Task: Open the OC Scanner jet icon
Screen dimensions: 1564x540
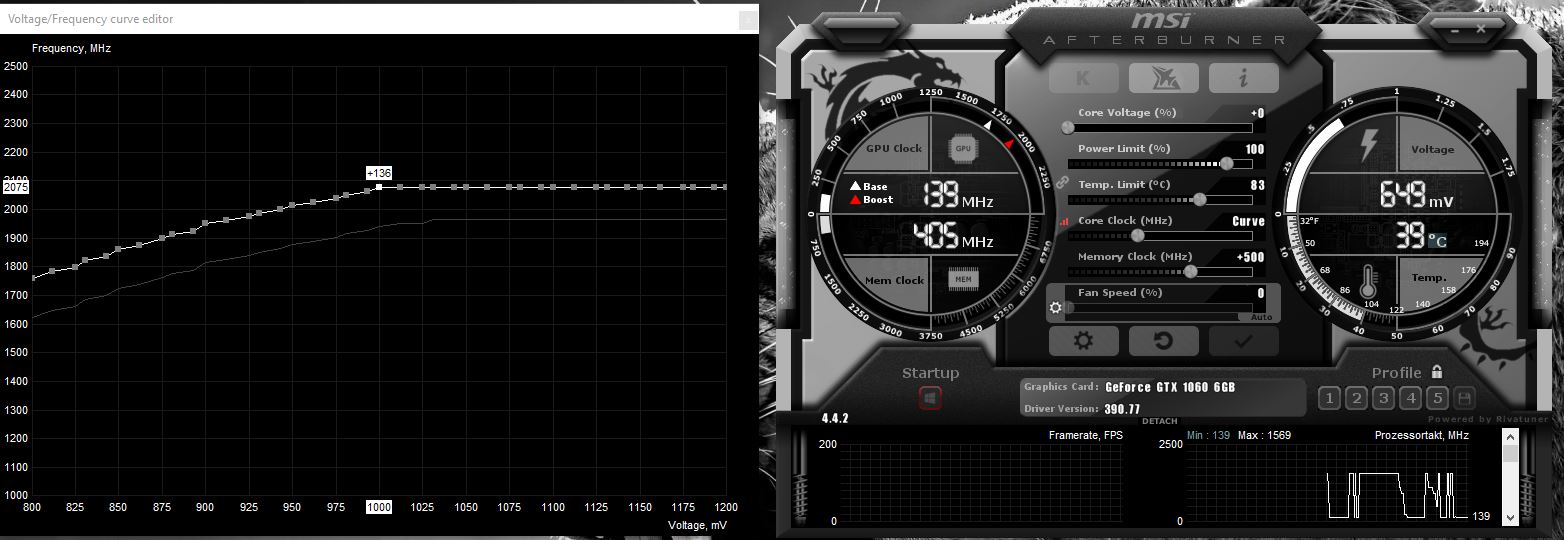Action: 1164,78
